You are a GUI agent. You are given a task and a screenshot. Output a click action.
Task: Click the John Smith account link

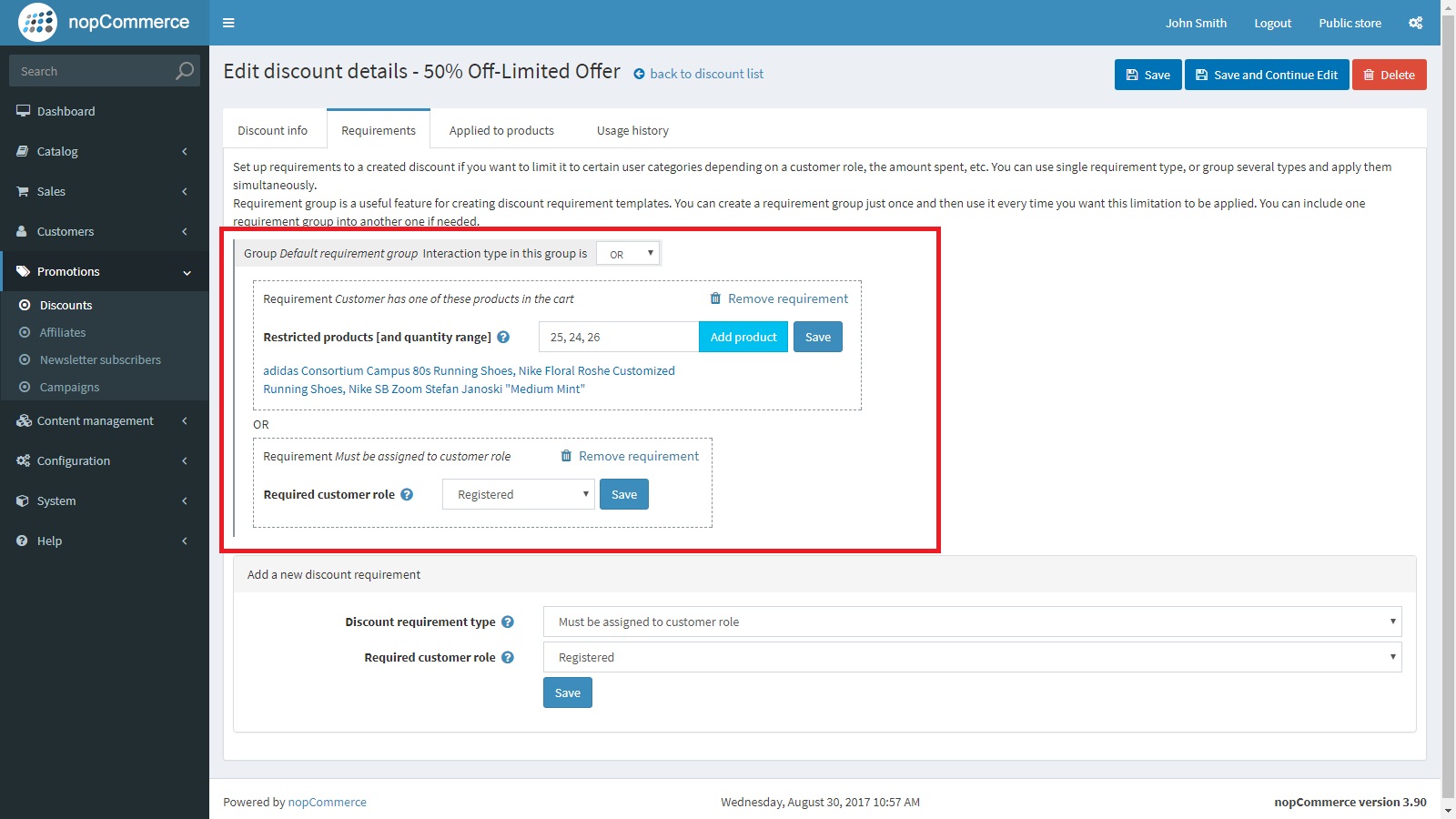(x=1196, y=23)
